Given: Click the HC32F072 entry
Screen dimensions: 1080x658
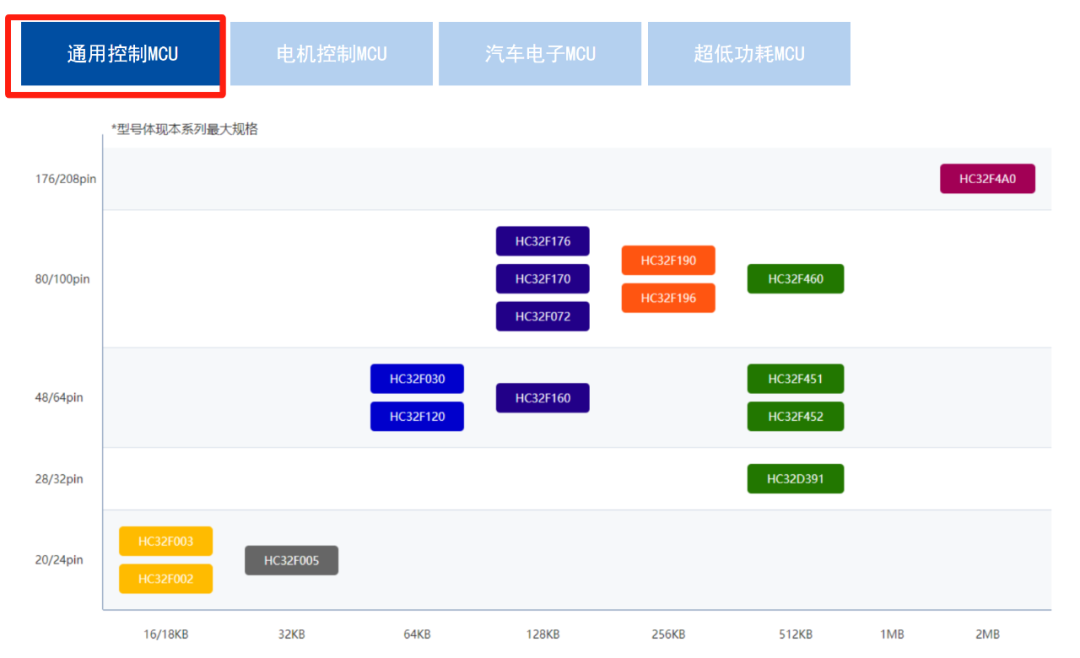Looking at the screenshot, I should 542,316.
